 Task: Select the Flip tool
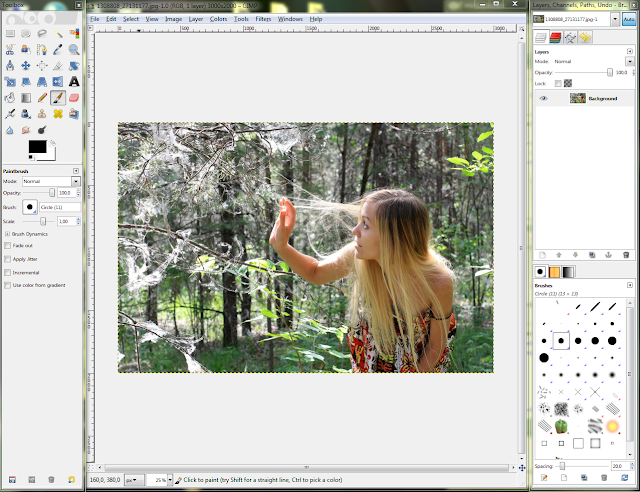pos(58,82)
